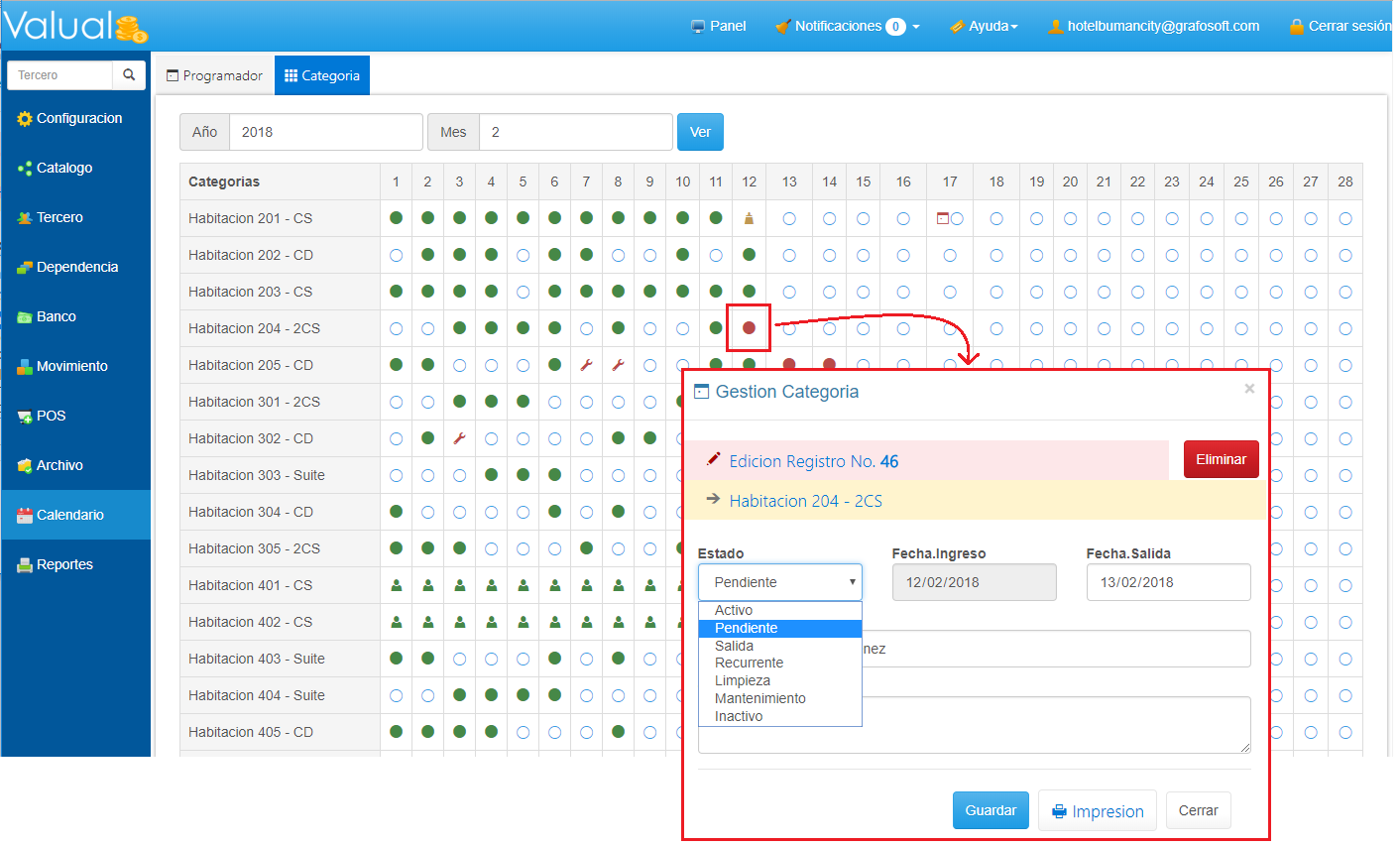
Task: Click Cerrar sesión in top bar
Action: [x=1341, y=26]
